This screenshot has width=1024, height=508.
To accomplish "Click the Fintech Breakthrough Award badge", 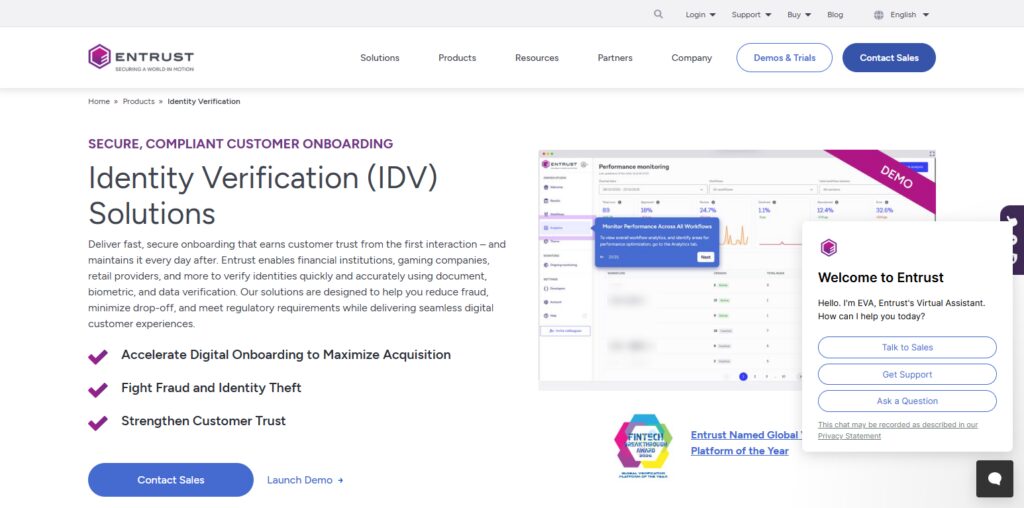I will (x=643, y=446).
